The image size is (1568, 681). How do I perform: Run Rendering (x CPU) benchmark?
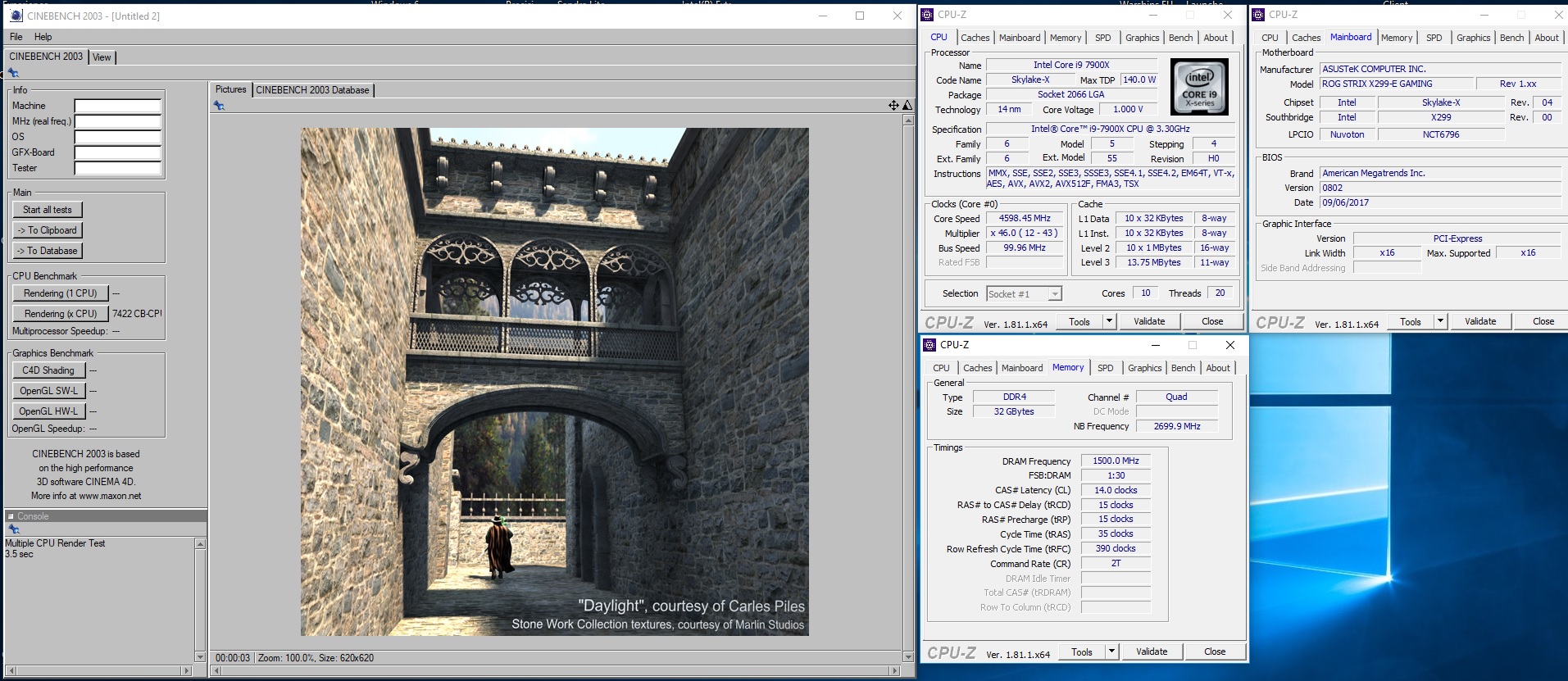[x=61, y=314]
